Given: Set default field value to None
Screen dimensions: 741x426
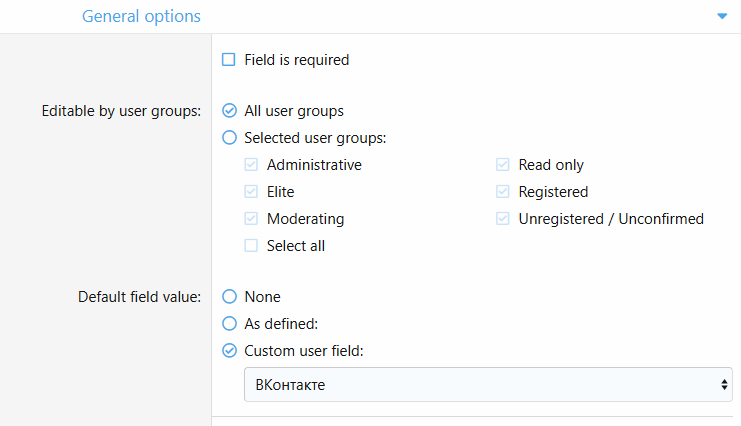Looking at the screenshot, I should click(229, 297).
